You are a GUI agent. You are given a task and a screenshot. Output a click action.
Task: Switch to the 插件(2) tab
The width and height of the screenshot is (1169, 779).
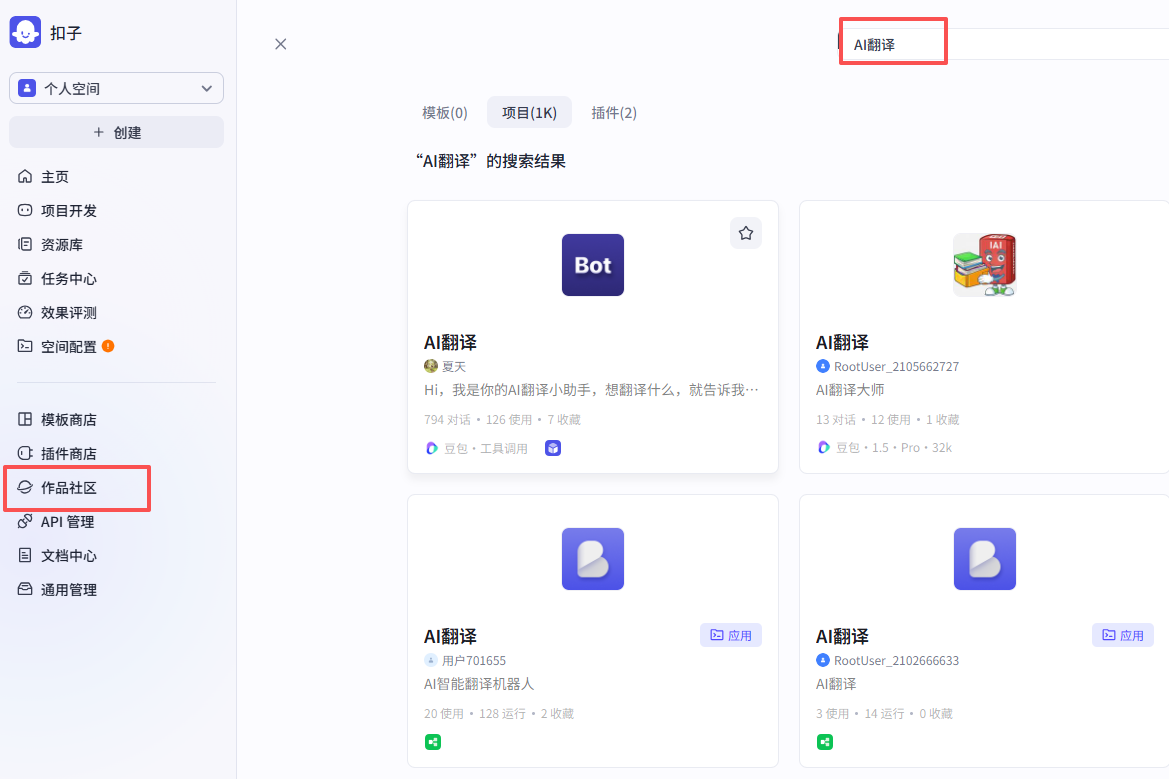tap(614, 112)
